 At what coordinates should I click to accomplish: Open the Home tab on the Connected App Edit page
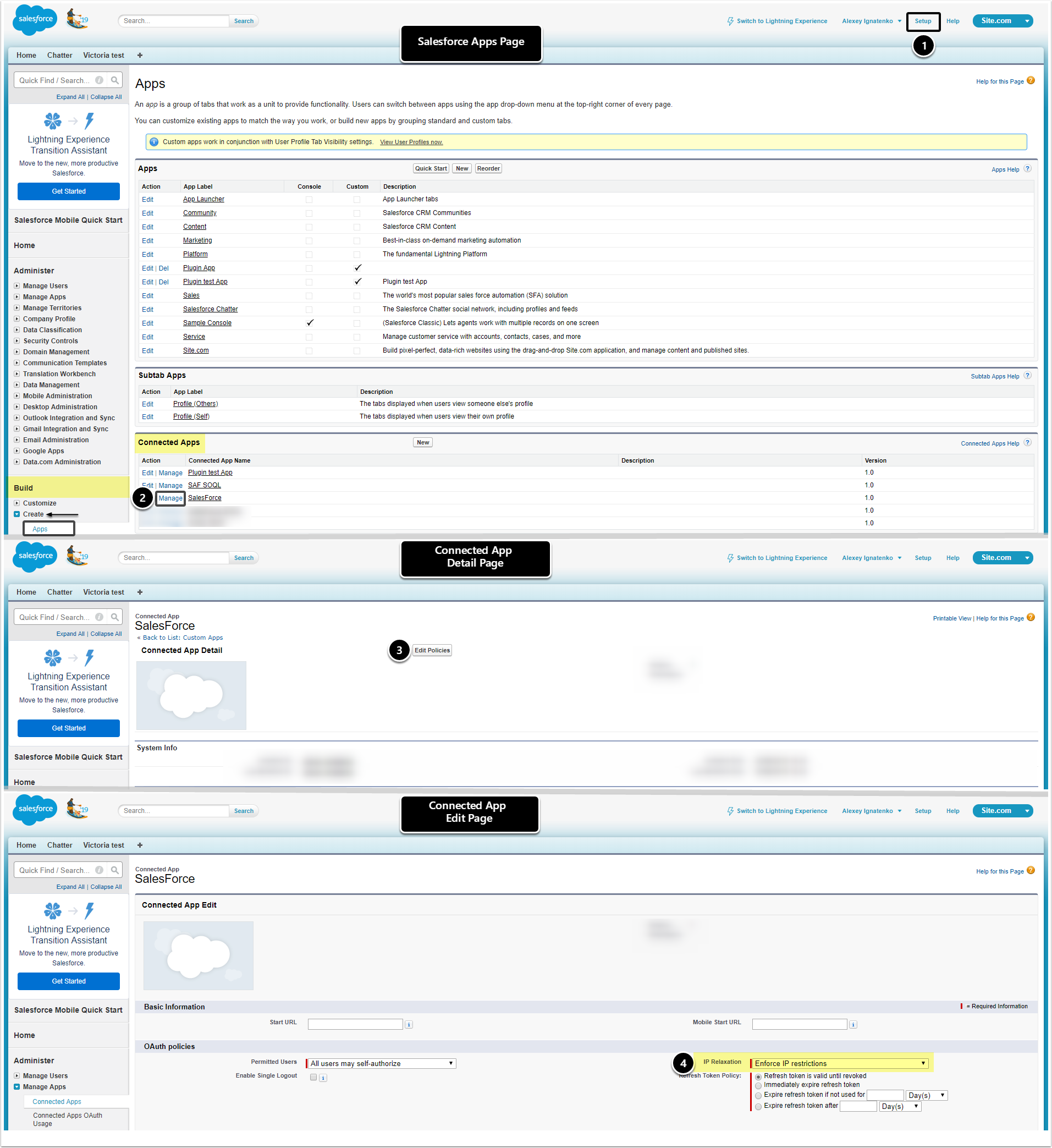tap(26, 845)
